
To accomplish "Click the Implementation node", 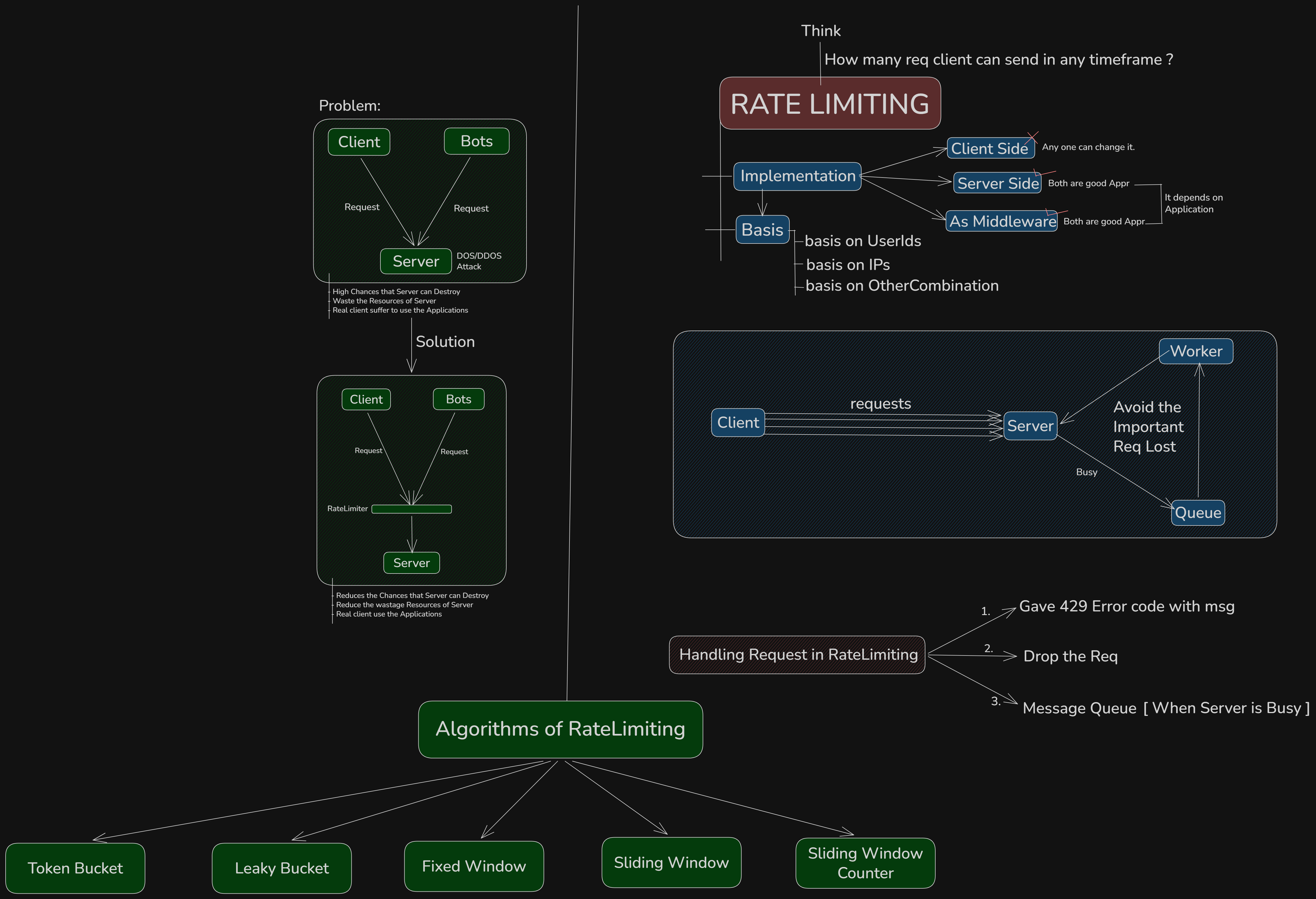I will pos(797,176).
